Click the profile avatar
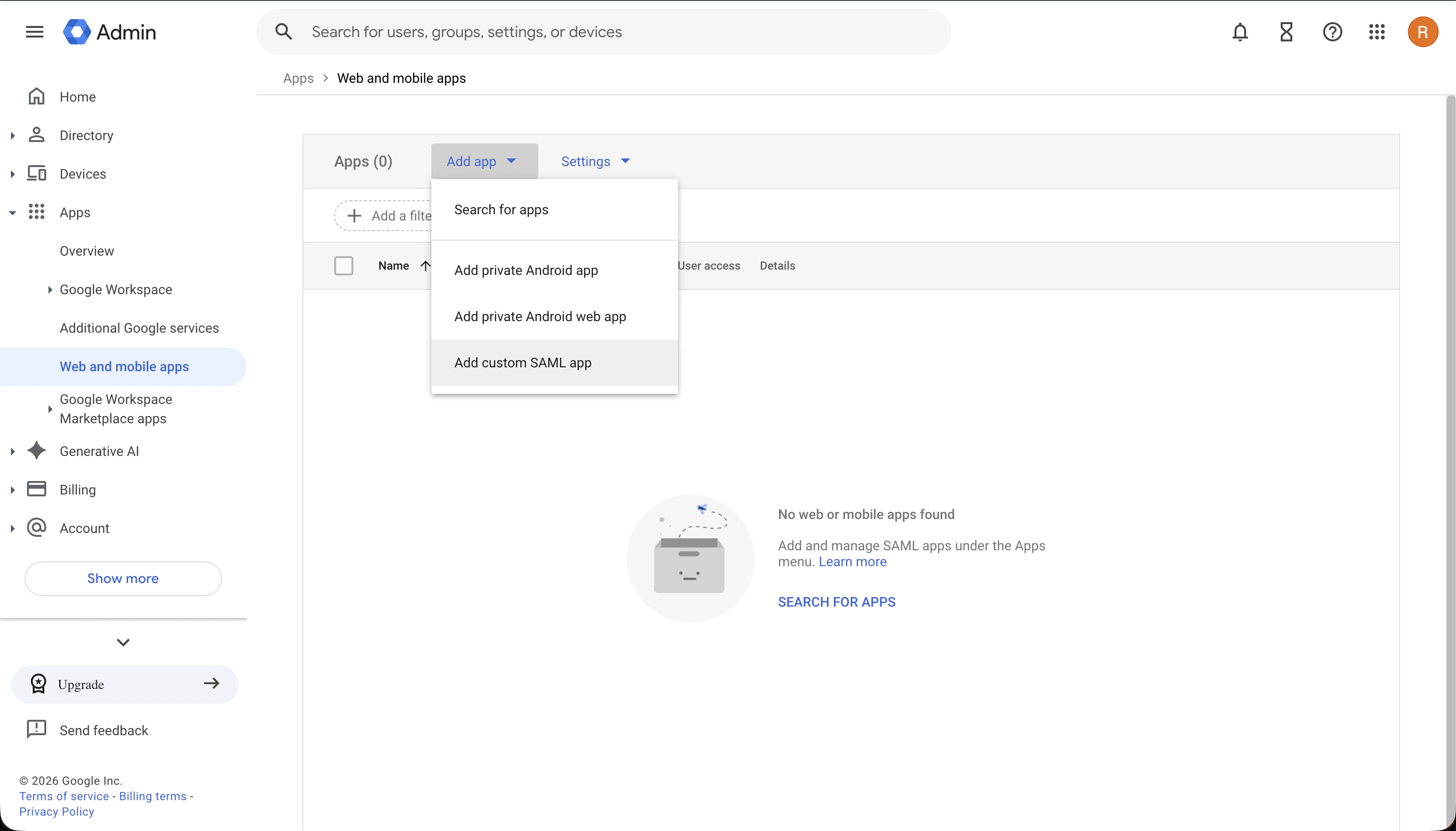Screen dimensions: 1456x831 1423,31
